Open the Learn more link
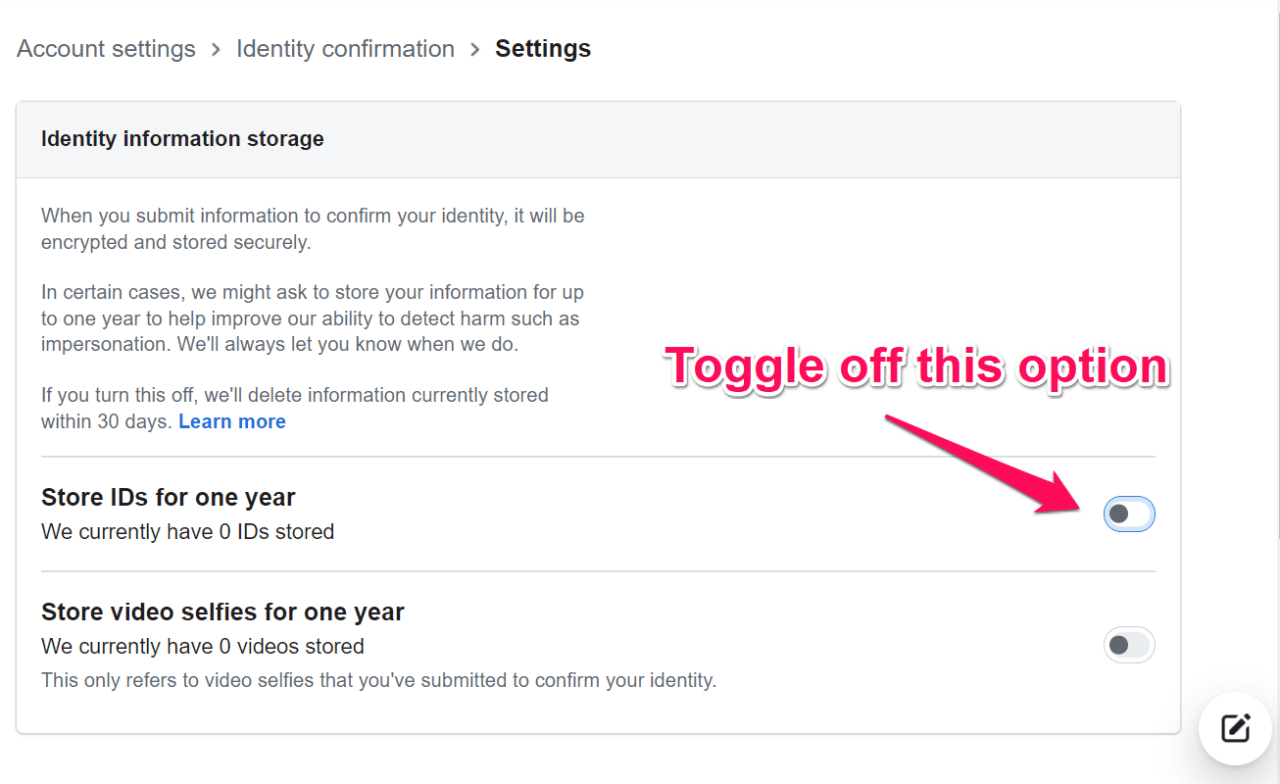The height and width of the screenshot is (784, 1280). pos(232,421)
